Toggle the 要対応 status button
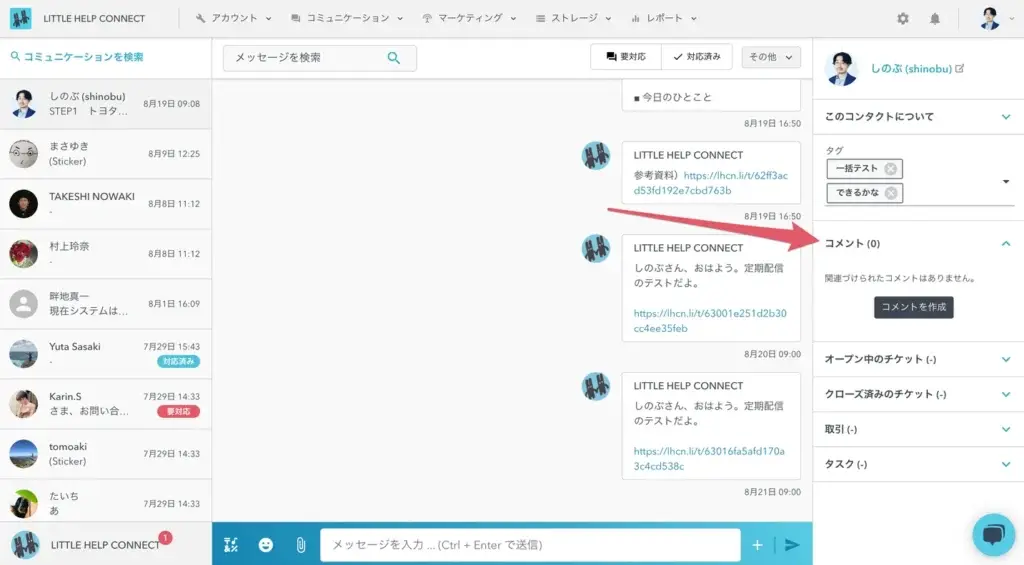The image size is (1024, 565). coord(625,57)
